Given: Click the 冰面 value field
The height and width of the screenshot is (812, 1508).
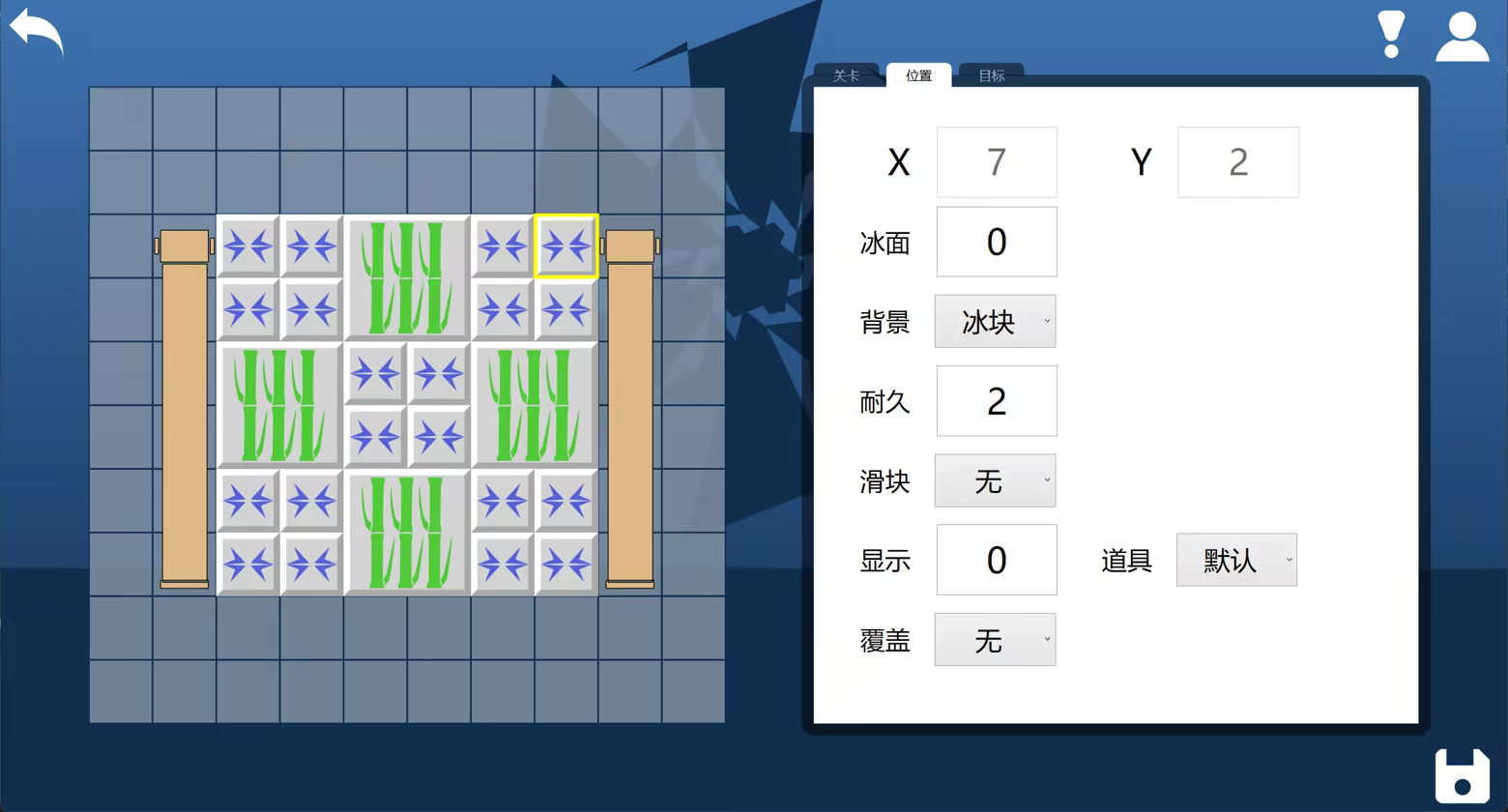Looking at the screenshot, I should coord(997,242).
